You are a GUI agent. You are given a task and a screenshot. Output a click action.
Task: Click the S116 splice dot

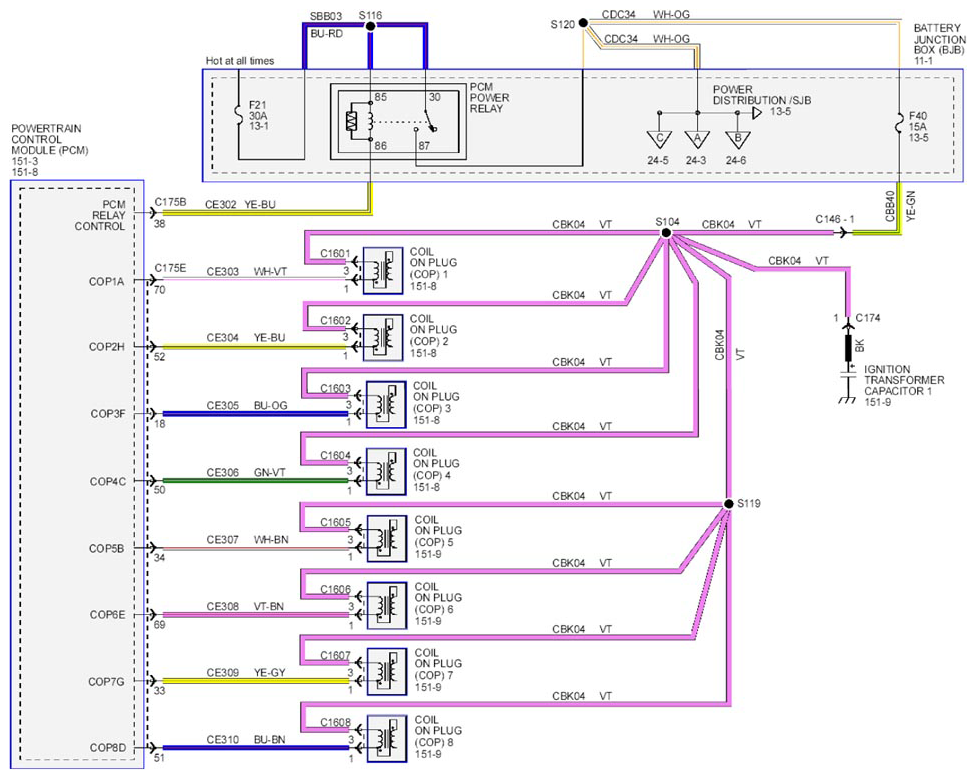point(370,26)
